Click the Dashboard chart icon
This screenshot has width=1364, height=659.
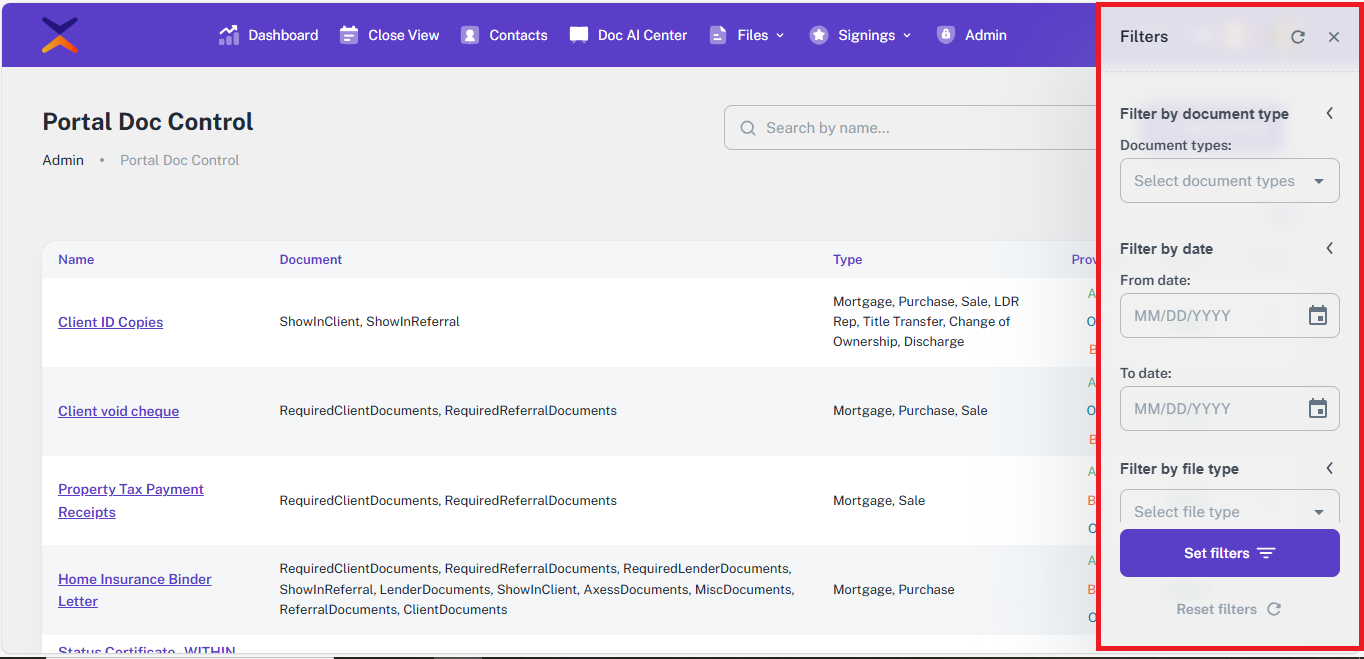coord(229,35)
